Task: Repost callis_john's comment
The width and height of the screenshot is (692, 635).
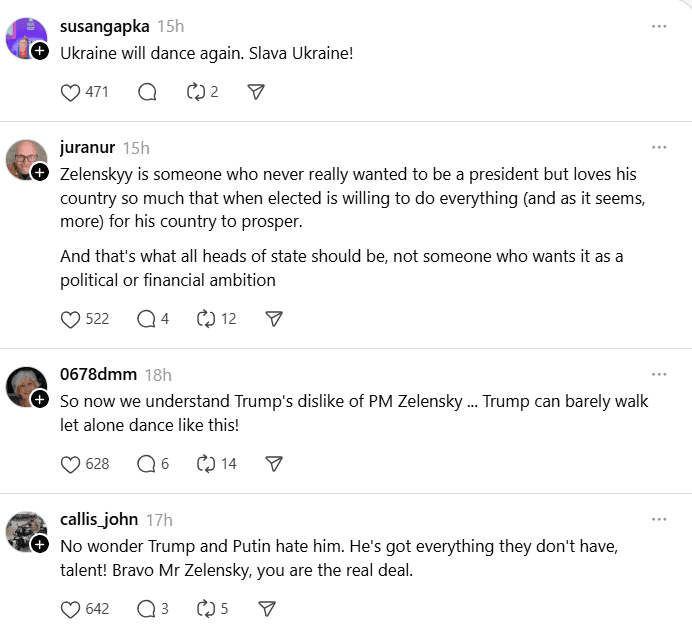Action: (206, 608)
